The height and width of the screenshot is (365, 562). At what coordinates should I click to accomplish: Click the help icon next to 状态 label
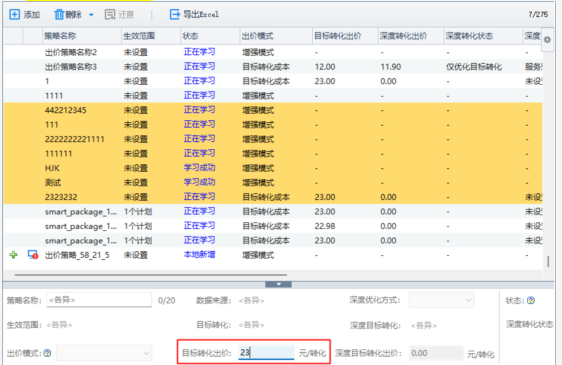[531, 300]
